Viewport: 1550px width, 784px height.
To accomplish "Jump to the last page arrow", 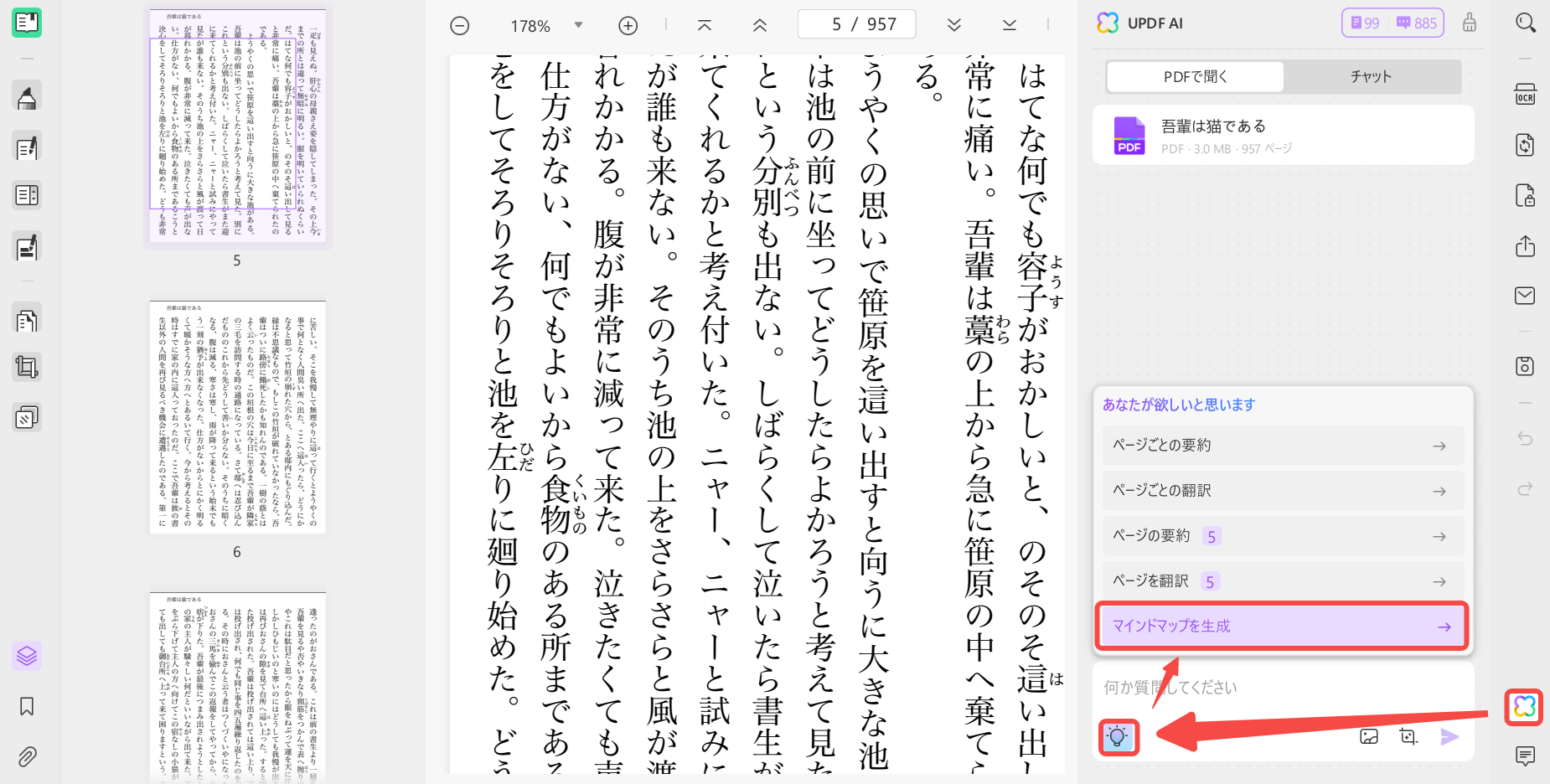I will (1010, 26).
